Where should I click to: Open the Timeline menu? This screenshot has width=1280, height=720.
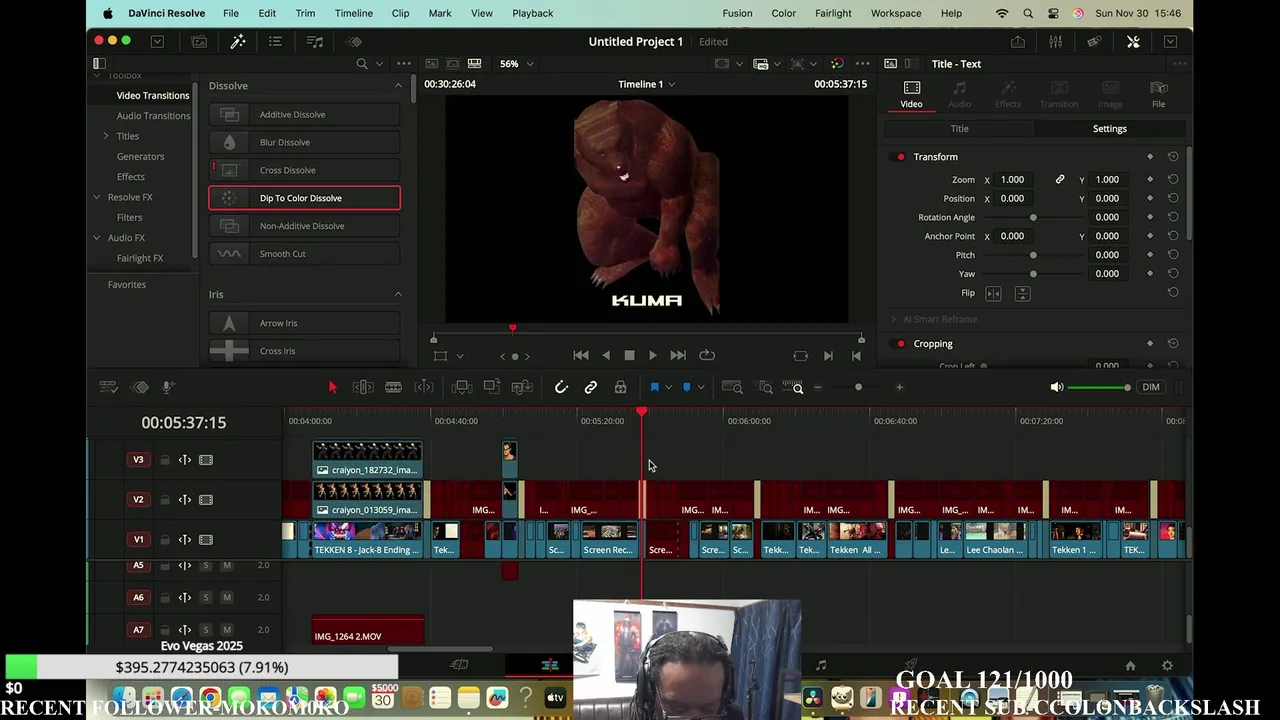[353, 13]
